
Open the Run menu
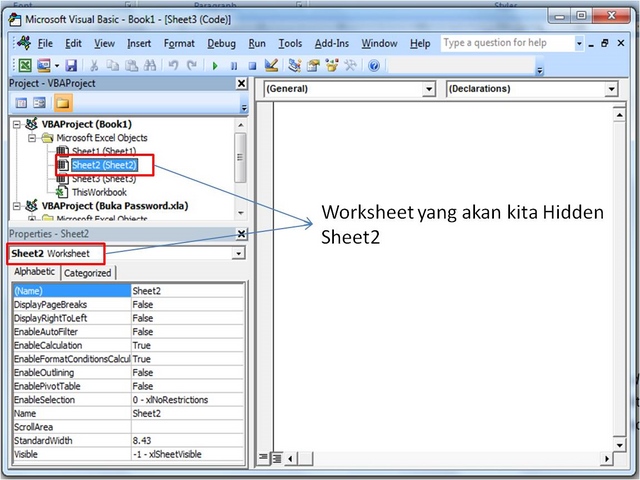click(257, 43)
